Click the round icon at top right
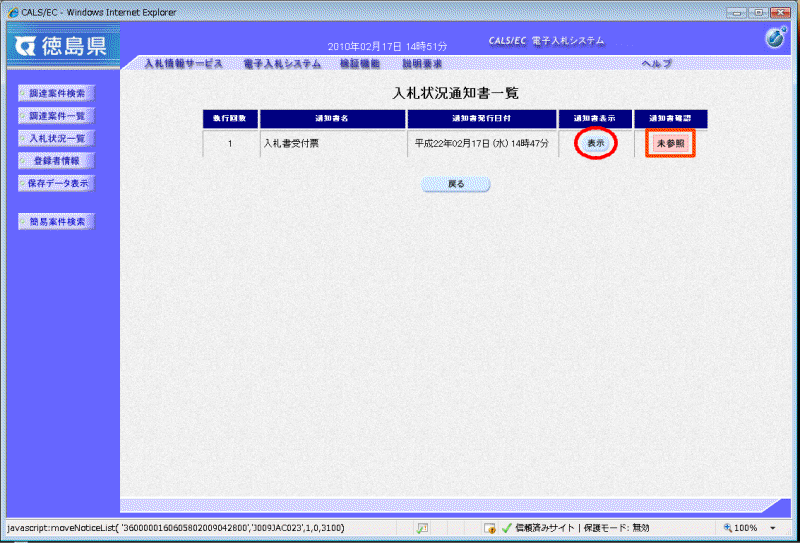The width and height of the screenshot is (800, 543). tap(775, 39)
